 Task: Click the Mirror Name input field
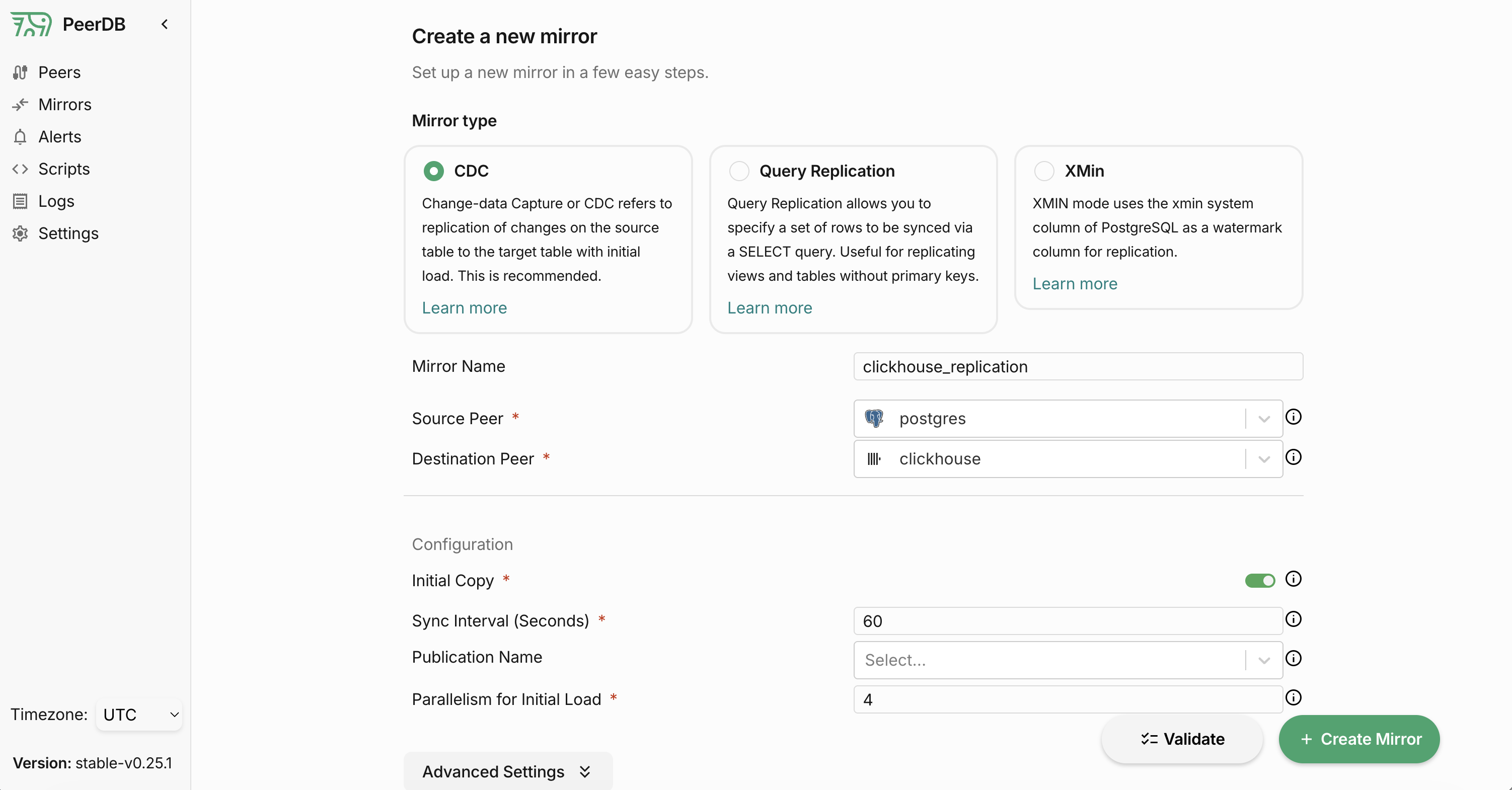coord(1078,366)
